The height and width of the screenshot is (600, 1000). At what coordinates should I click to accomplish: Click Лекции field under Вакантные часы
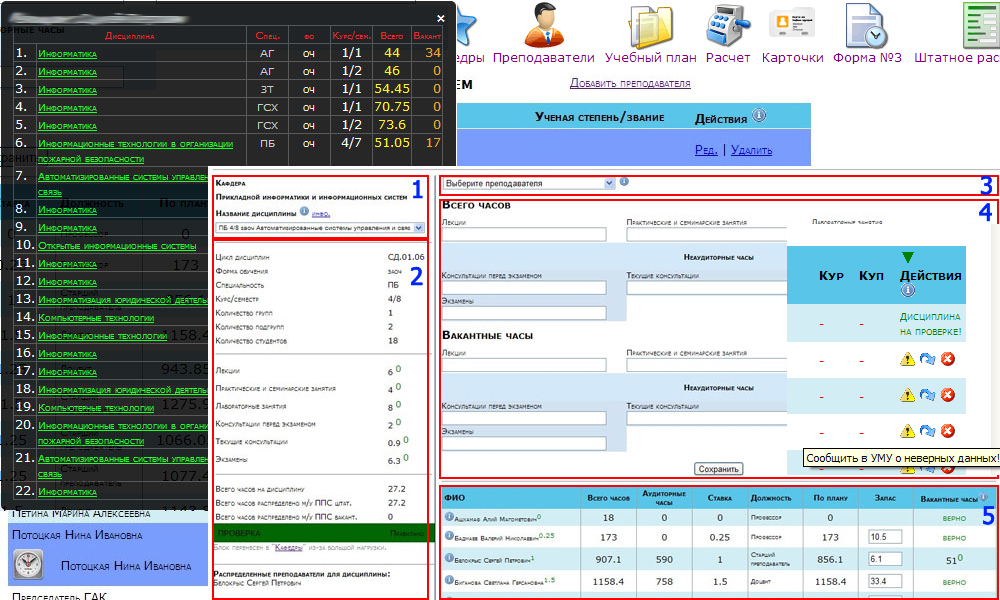click(x=524, y=365)
